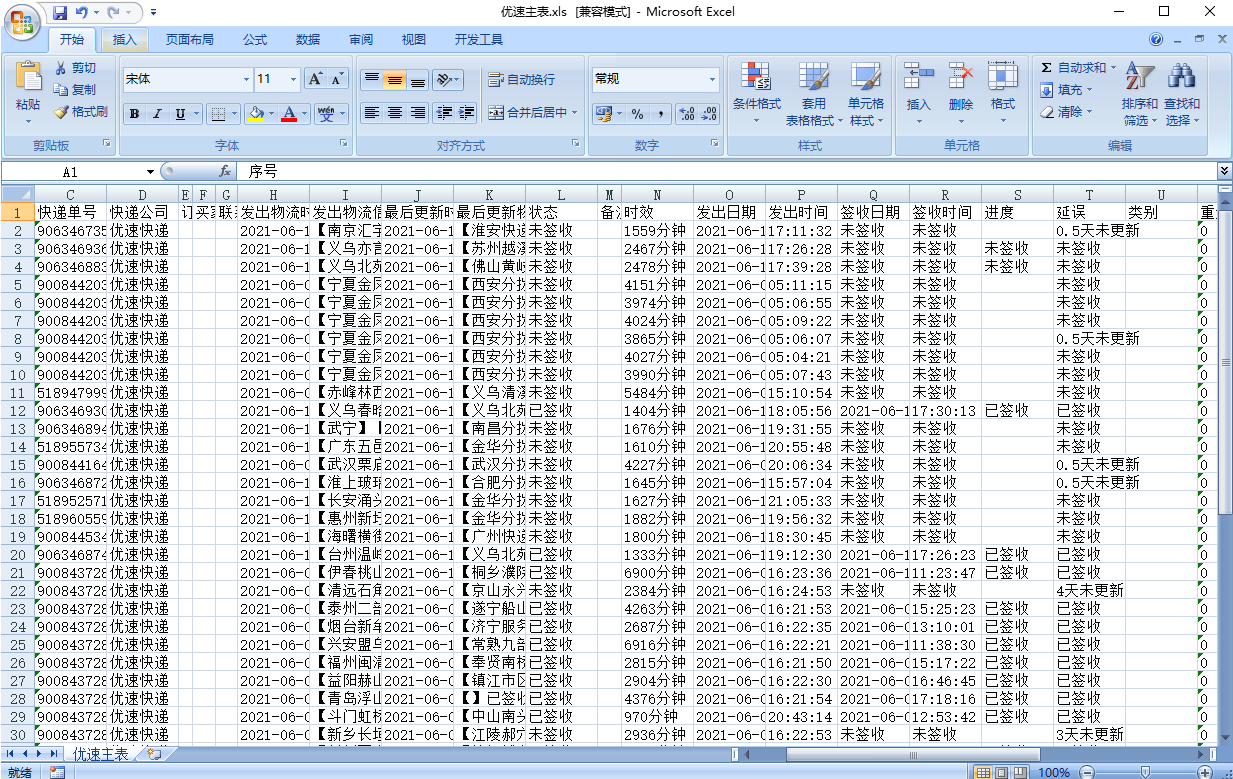Decrease font size with small A
1233x779 pixels.
click(x=337, y=79)
